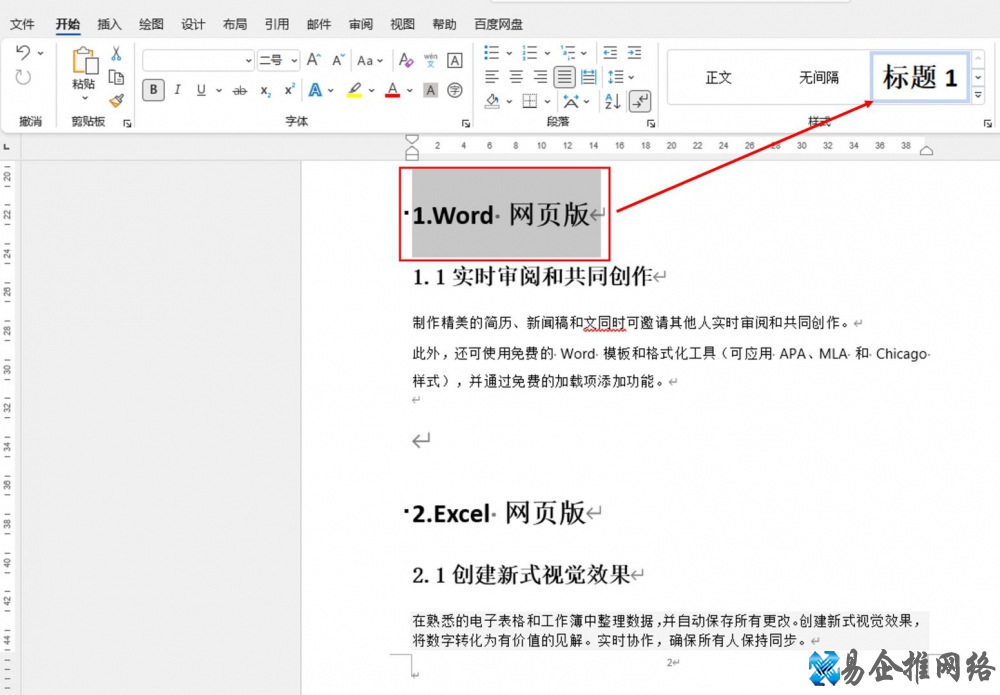Click the Paste (粘贴) clipboard icon
The width and height of the screenshot is (1000, 695).
pyautogui.click(x=84, y=62)
